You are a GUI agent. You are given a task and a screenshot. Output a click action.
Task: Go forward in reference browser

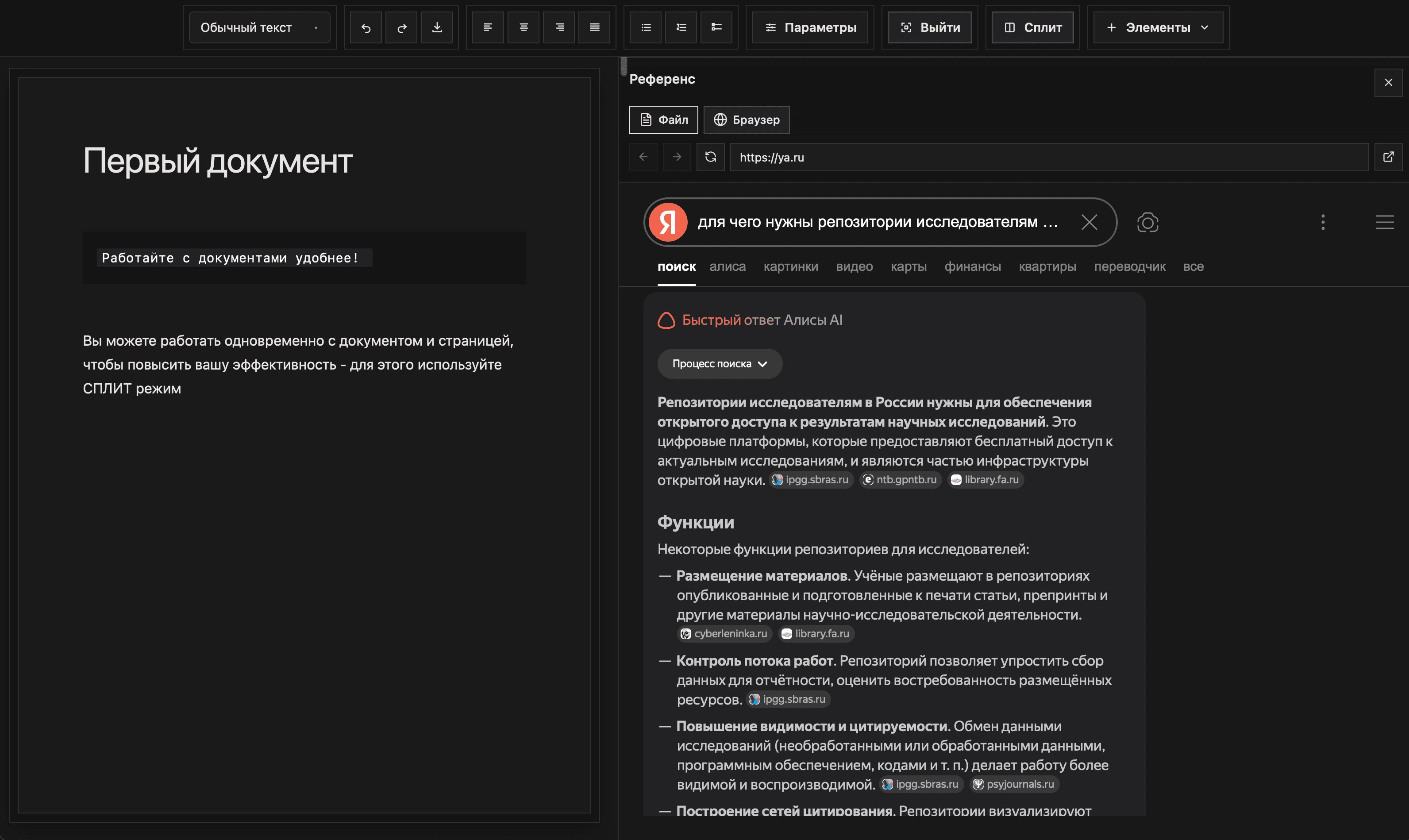point(677,157)
